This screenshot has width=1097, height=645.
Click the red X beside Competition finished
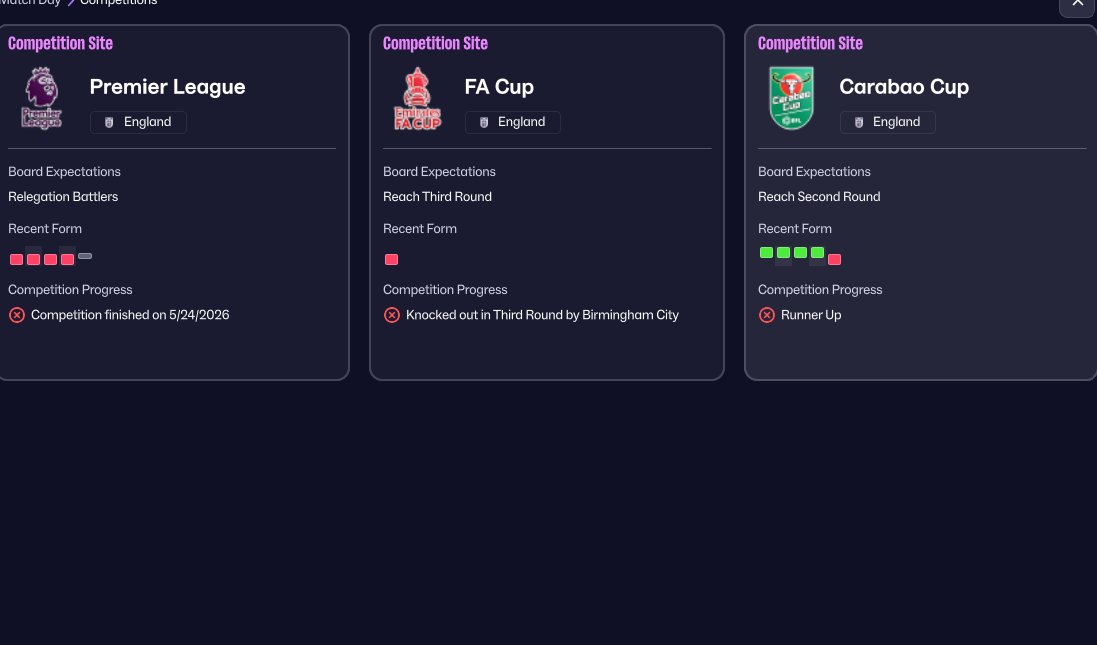click(x=17, y=315)
